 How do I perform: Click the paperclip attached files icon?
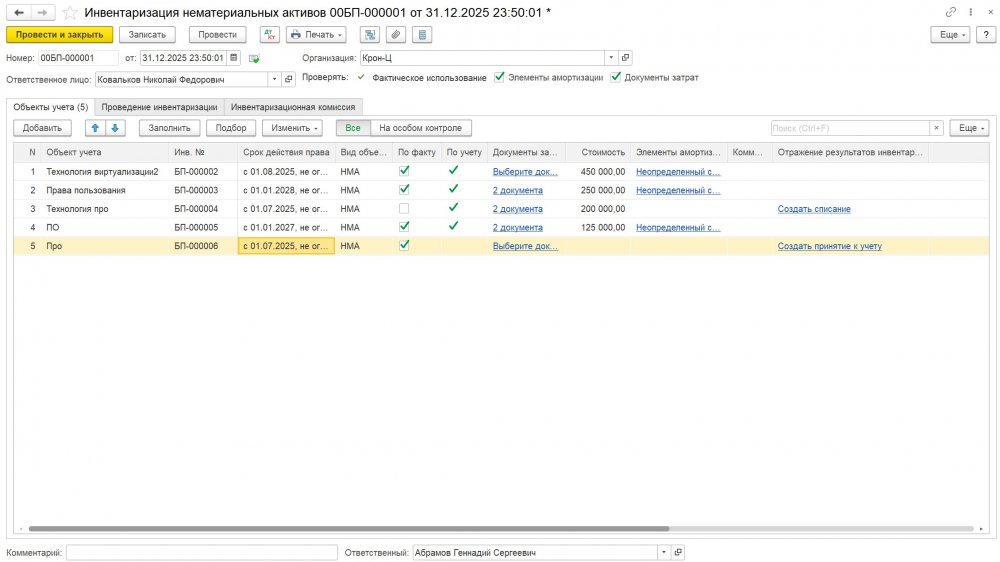(x=396, y=34)
